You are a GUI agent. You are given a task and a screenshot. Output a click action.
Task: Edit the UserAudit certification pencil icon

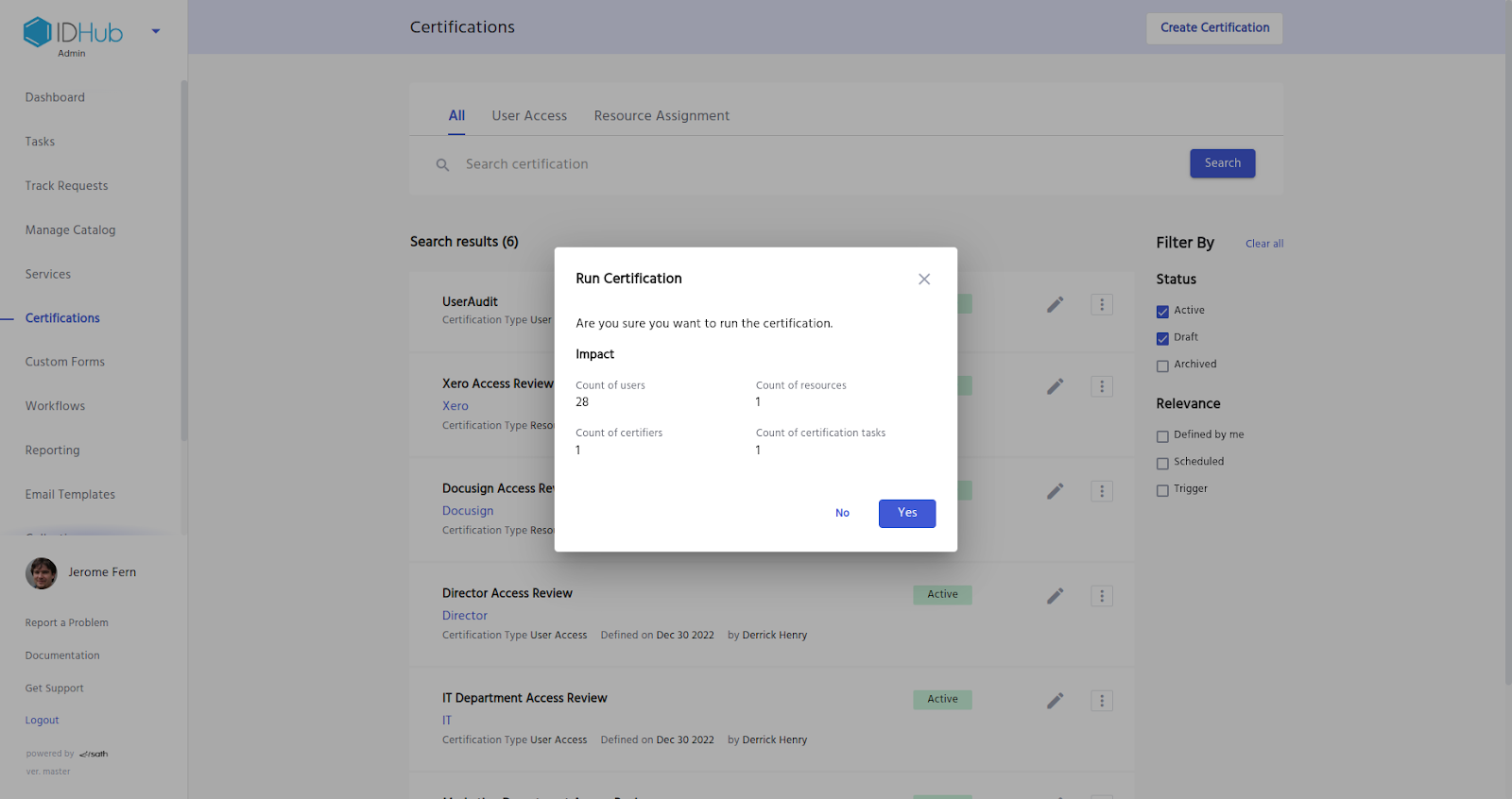[x=1055, y=304]
